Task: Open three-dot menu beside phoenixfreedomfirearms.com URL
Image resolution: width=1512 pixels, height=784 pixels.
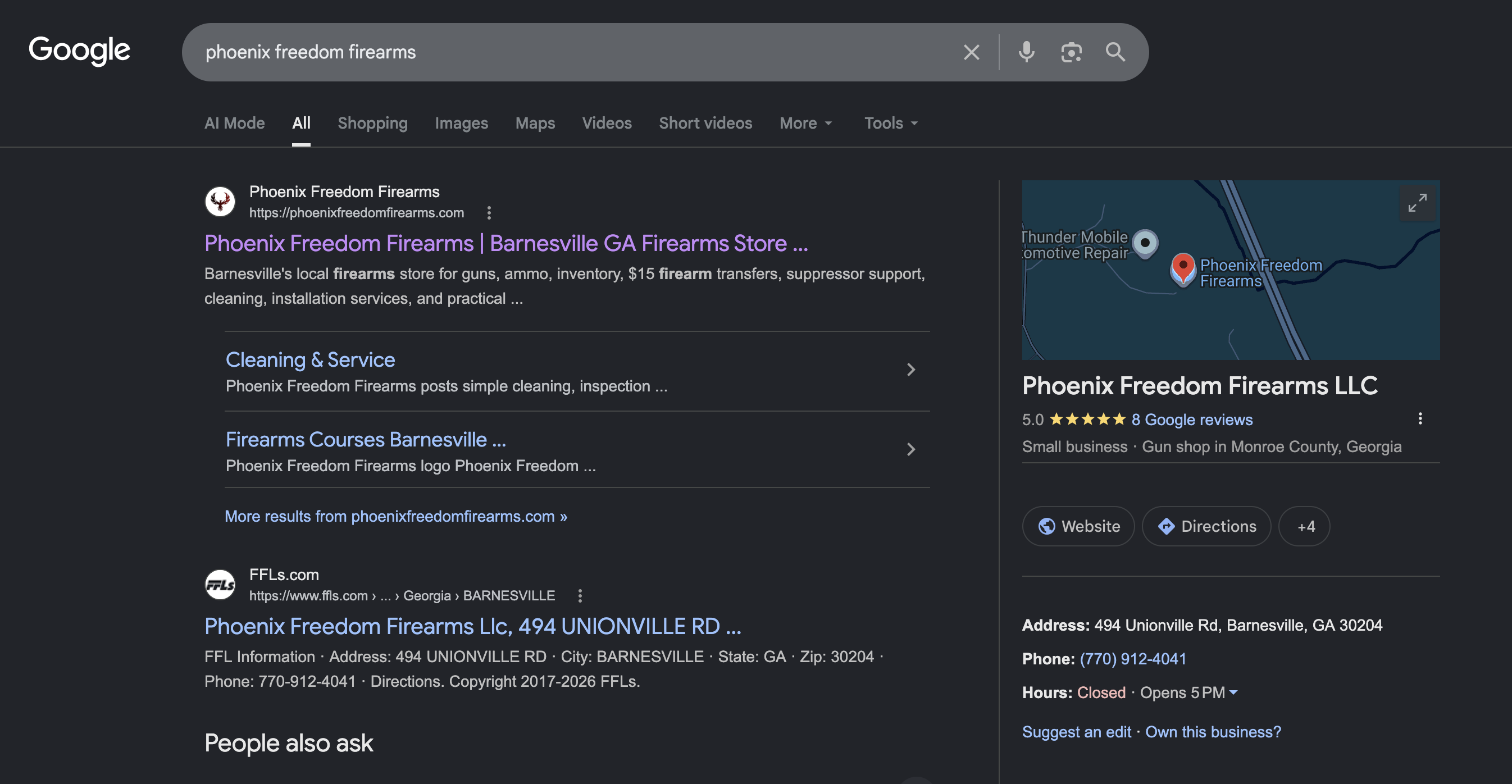Action: [x=489, y=212]
